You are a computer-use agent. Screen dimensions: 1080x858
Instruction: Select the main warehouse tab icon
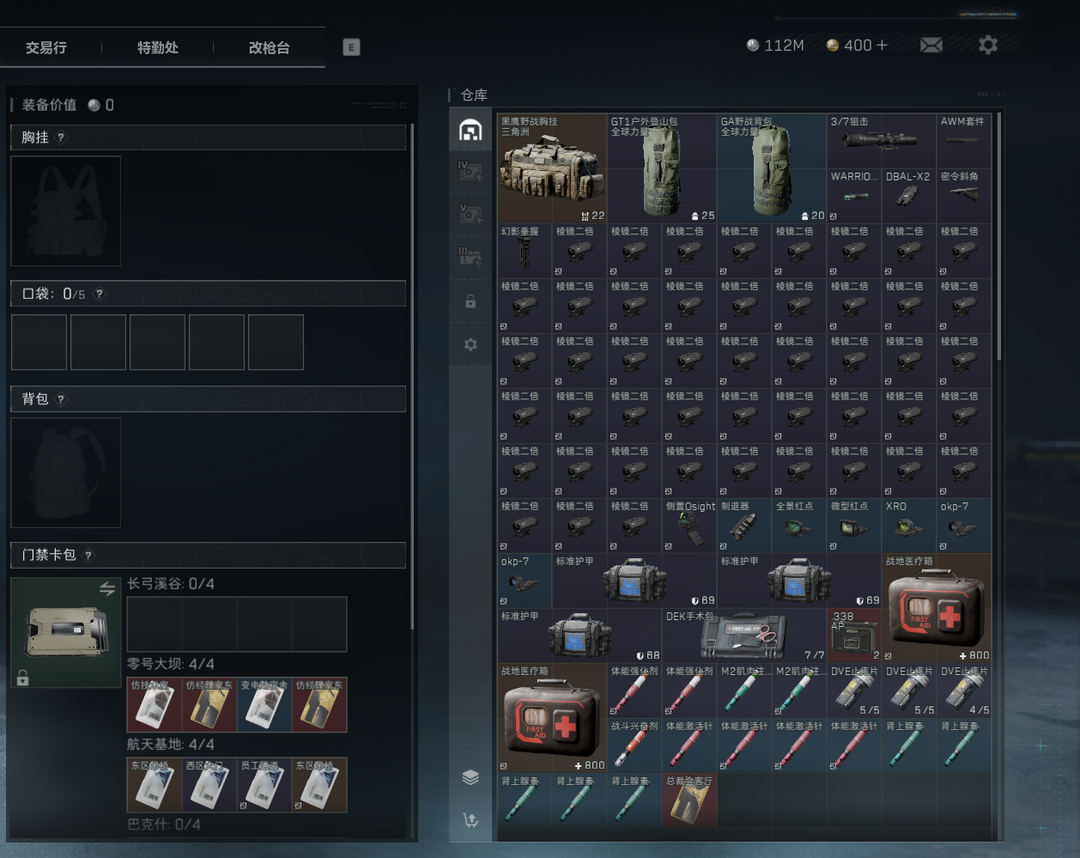point(470,130)
